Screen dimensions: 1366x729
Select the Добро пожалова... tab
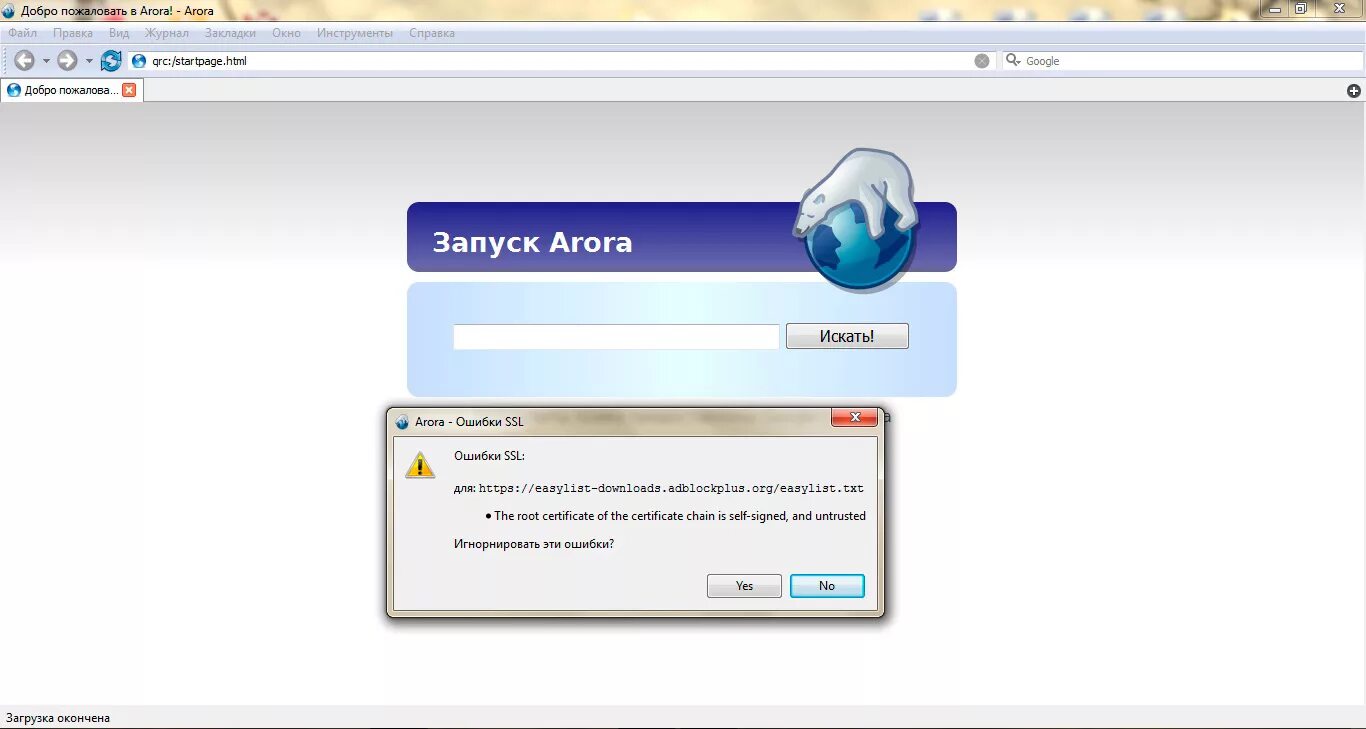tap(72, 90)
